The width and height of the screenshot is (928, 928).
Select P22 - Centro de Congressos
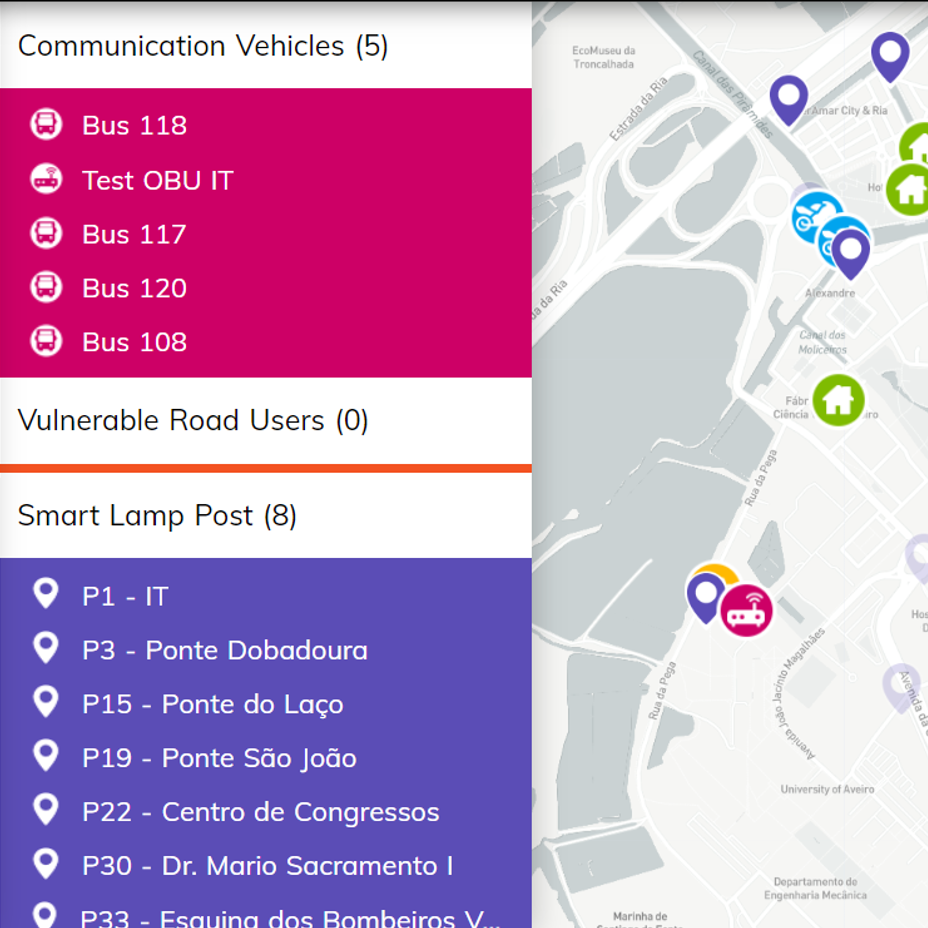click(x=266, y=811)
